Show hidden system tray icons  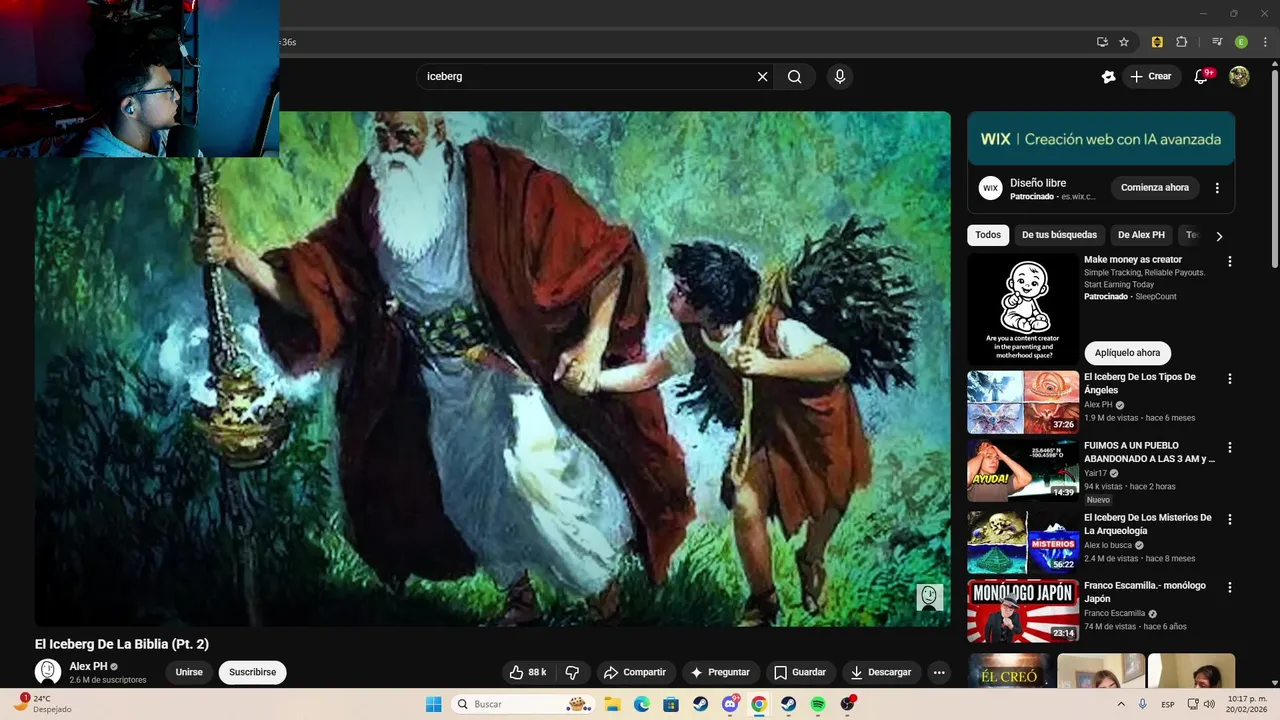click(x=1121, y=704)
